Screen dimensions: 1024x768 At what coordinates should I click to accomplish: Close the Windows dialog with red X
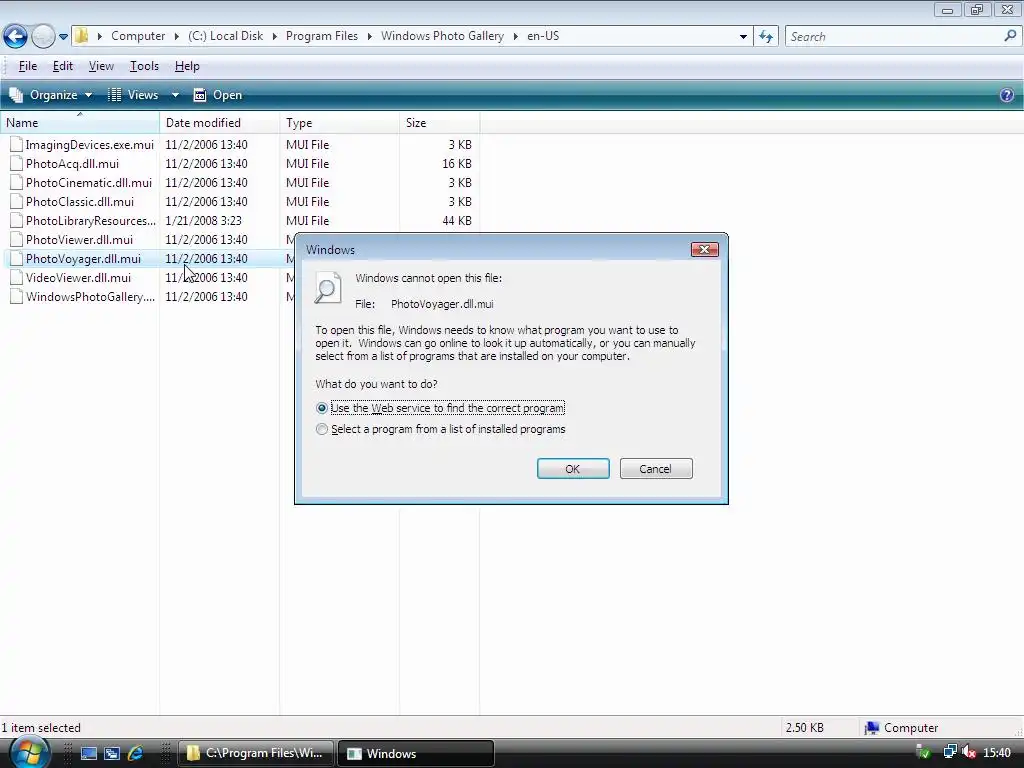pos(705,249)
